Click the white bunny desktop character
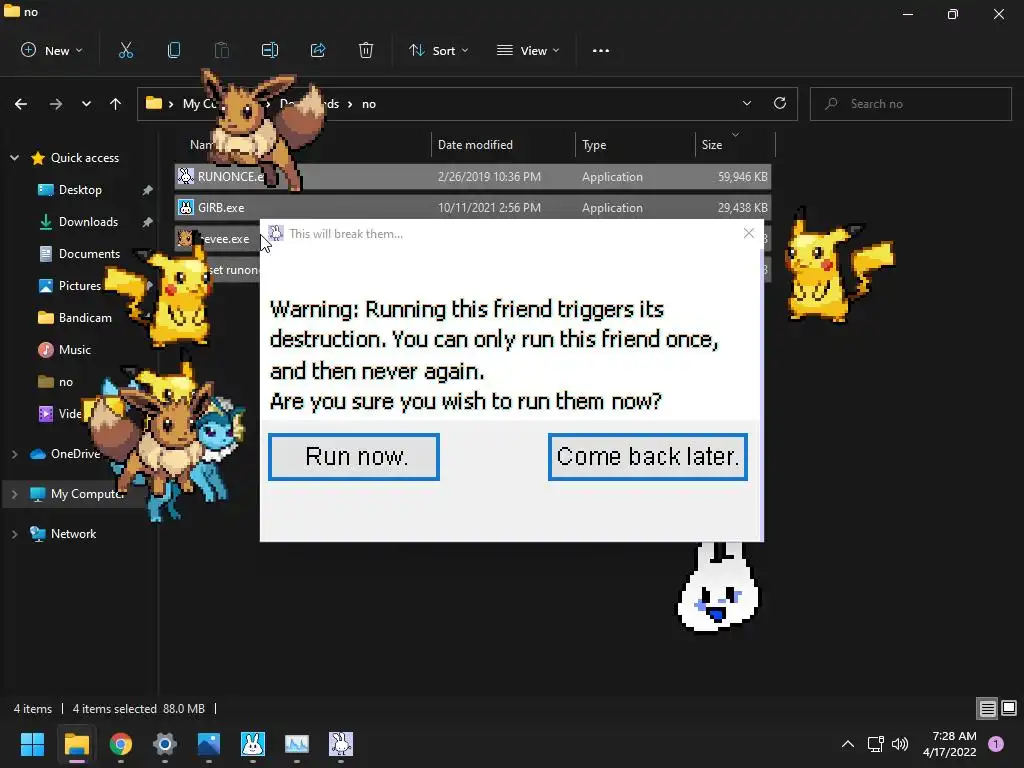 718,589
